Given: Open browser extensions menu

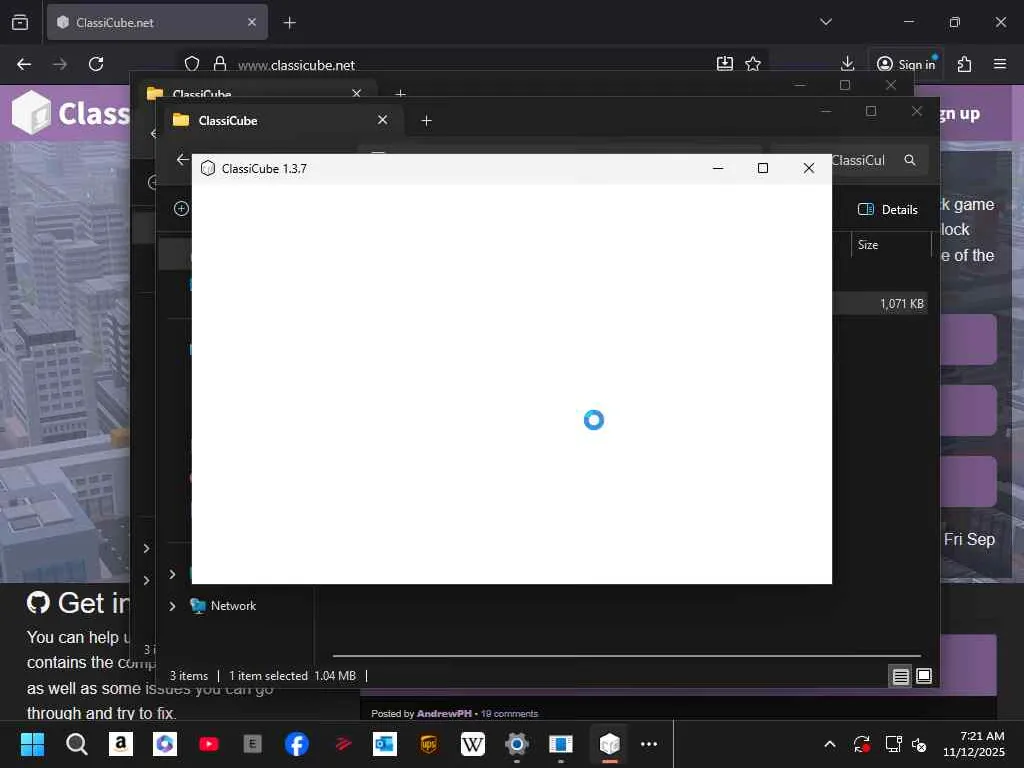Looking at the screenshot, I should [x=964, y=64].
